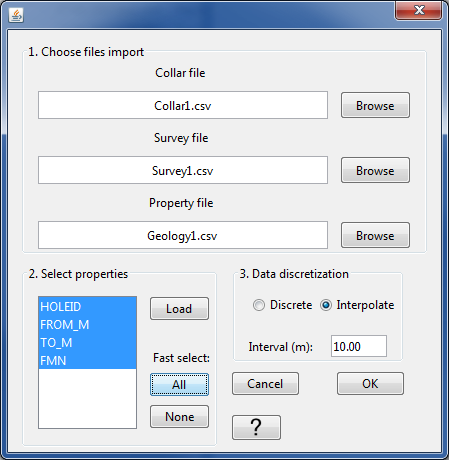
Task: Choose the Discrete discretization option
Action: [282, 305]
